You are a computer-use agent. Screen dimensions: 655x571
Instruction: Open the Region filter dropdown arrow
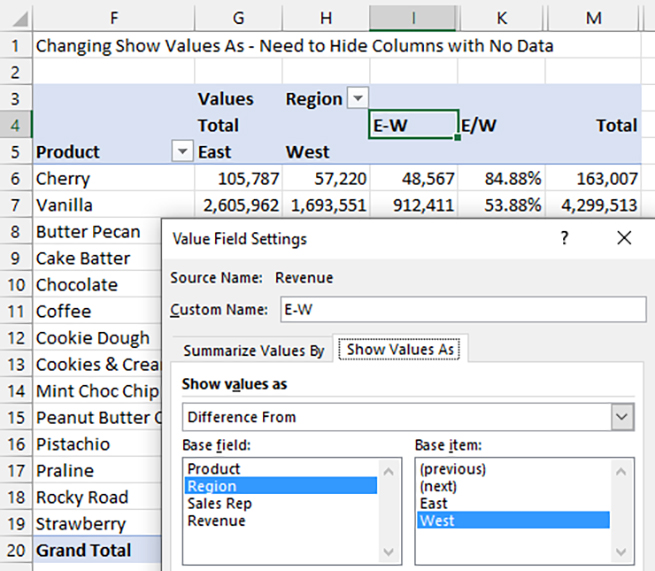pos(358,98)
